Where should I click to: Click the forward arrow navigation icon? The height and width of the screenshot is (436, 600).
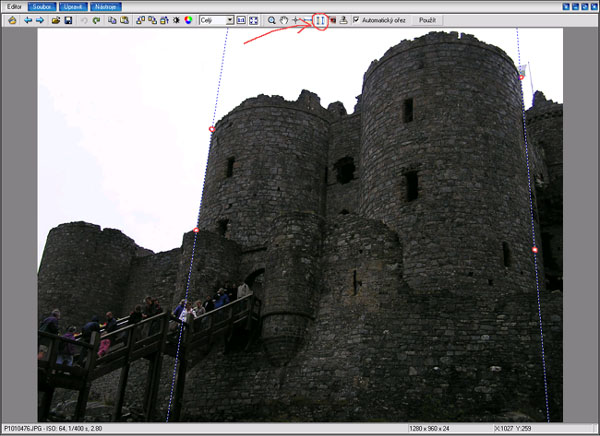coord(40,20)
